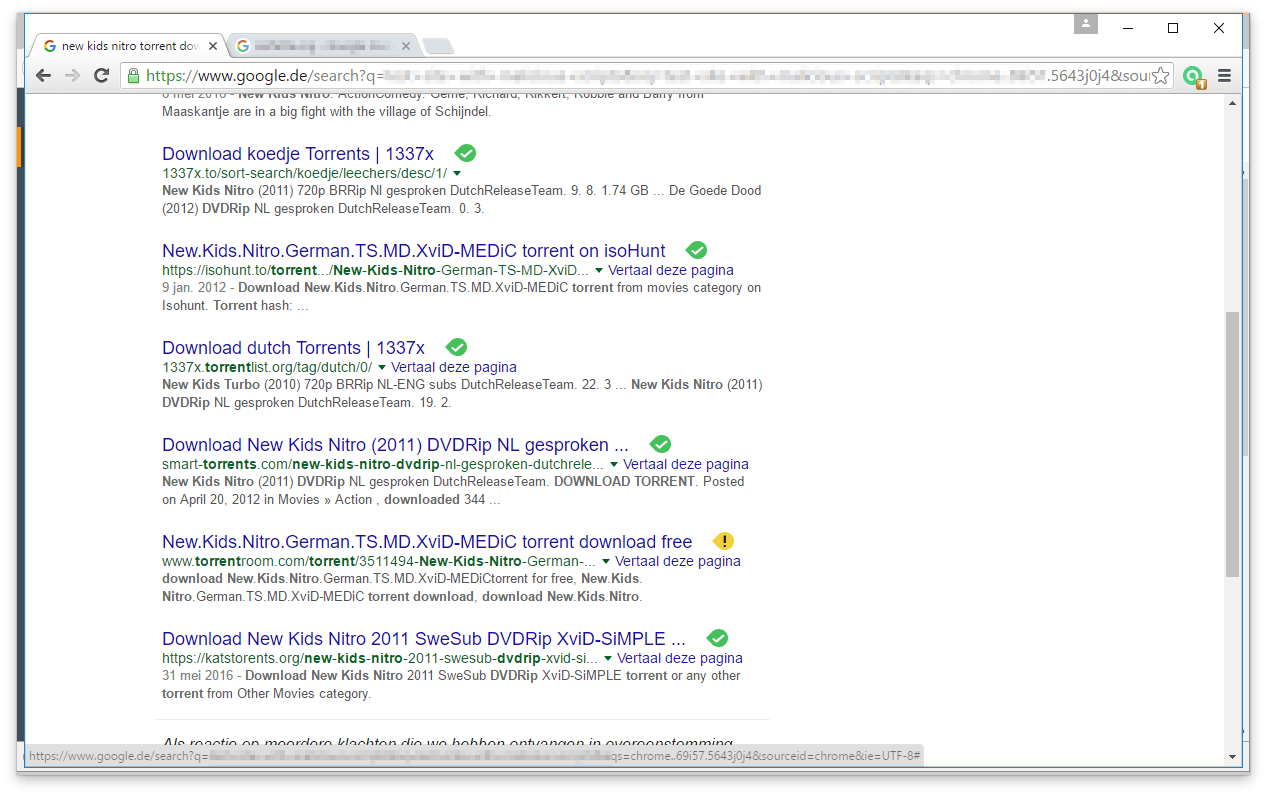Image resolution: width=1267 pixels, height=796 pixels.
Task: Close the new kids nitro torrent tab
Action: pyautogui.click(x=213, y=46)
